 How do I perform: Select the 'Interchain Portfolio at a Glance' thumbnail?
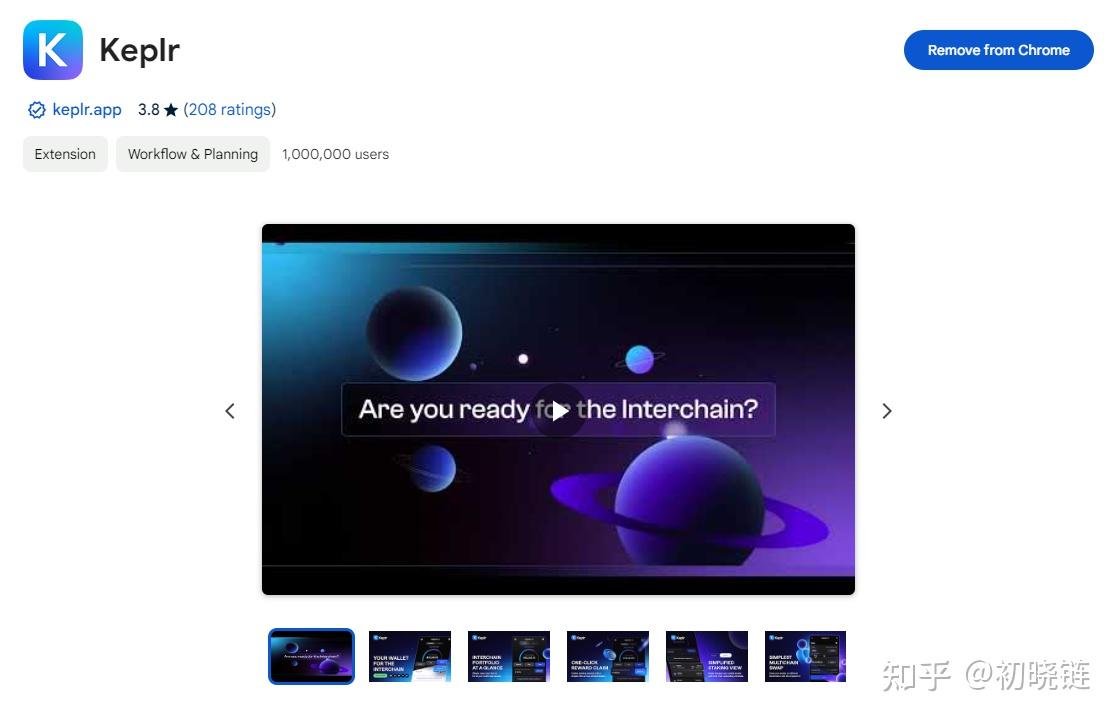(x=509, y=656)
